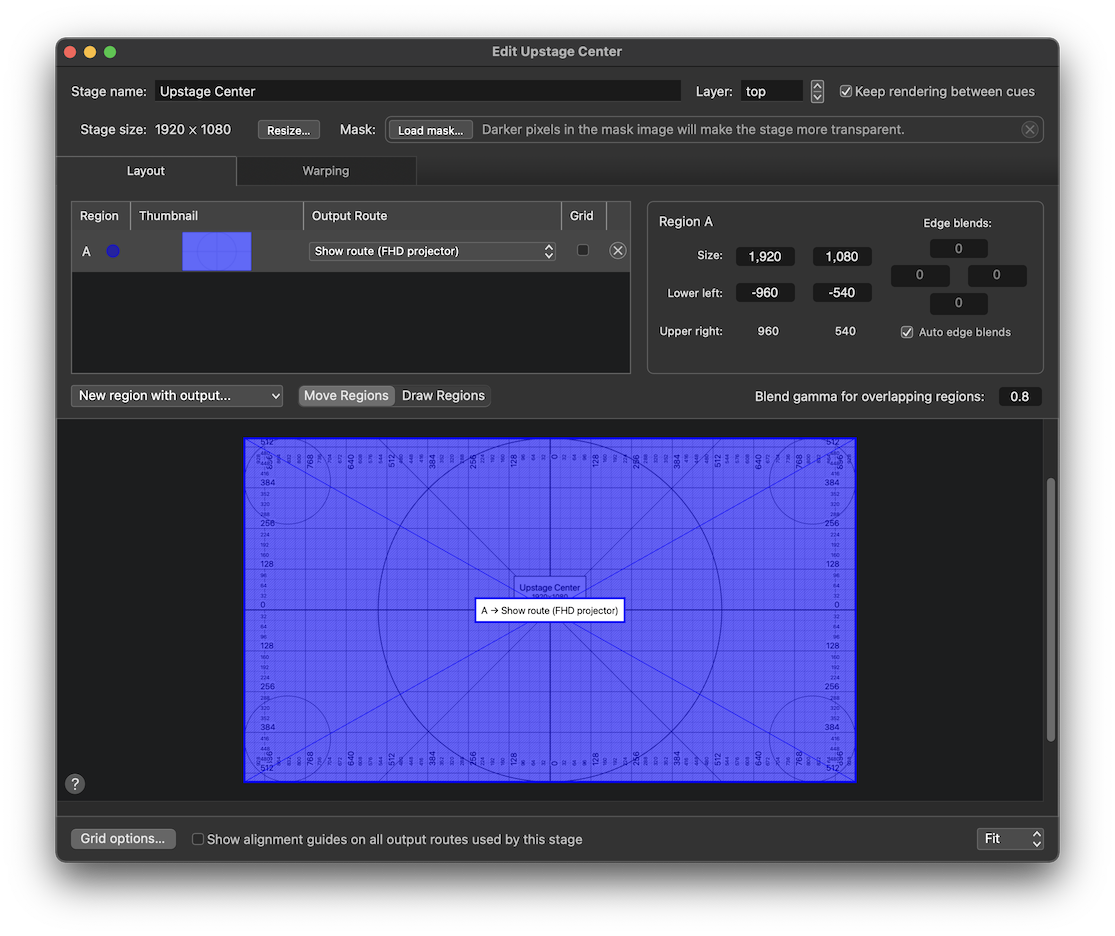Image resolution: width=1115 pixels, height=936 pixels.
Task: Enable Show alignment guides checkbox
Action: [x=198, y=839]
